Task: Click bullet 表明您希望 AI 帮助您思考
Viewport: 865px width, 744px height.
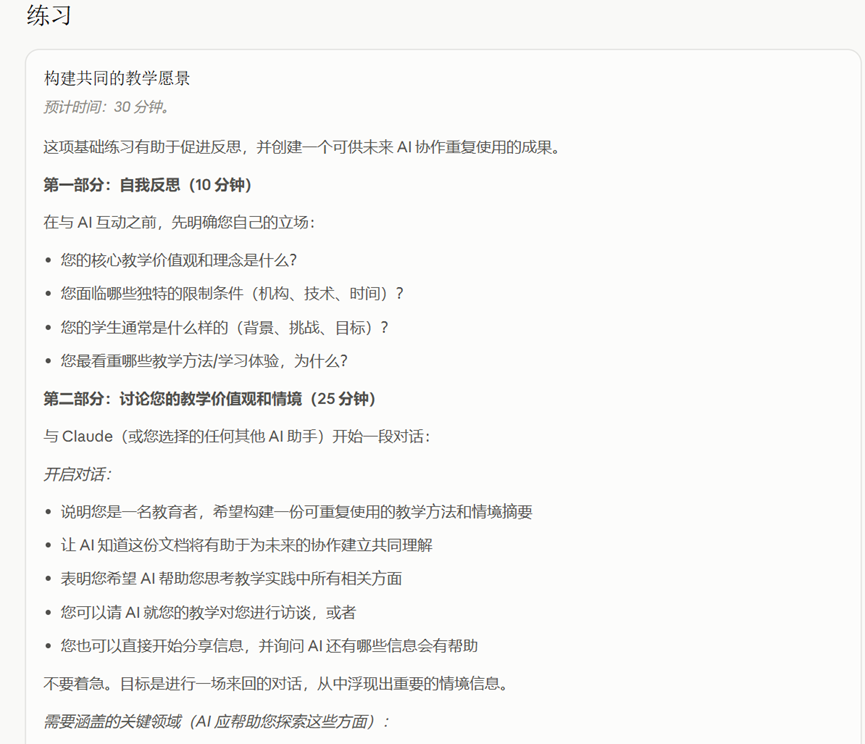Action: (x=231, y=579)
